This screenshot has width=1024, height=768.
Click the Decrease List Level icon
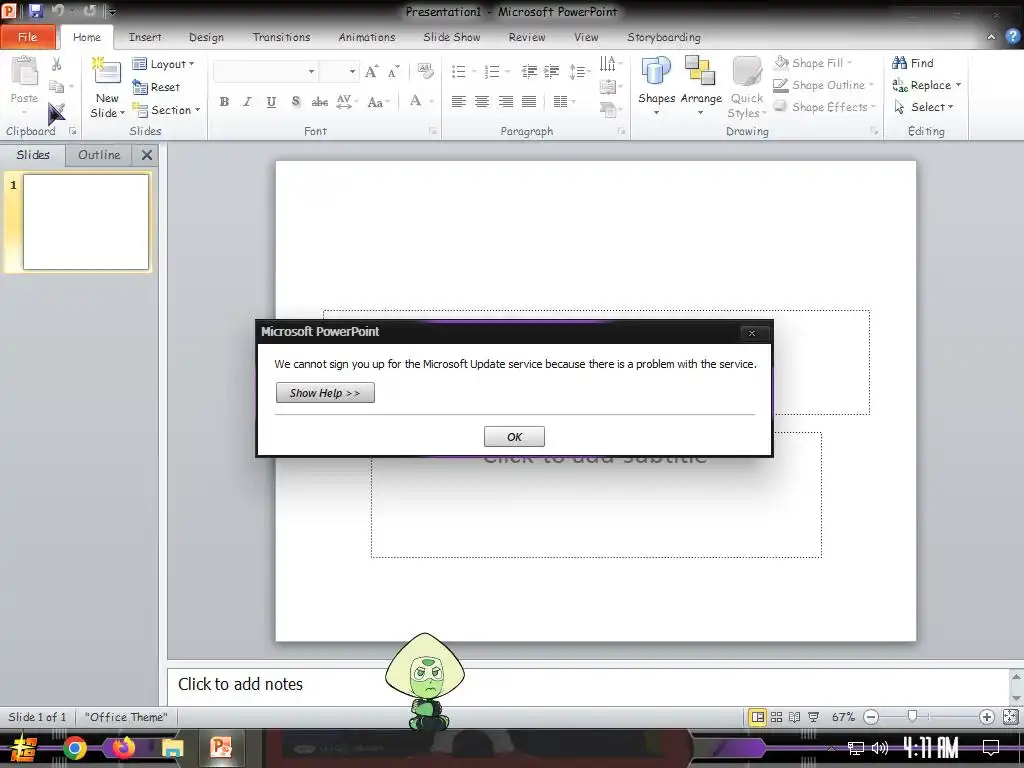click(529, 71)
